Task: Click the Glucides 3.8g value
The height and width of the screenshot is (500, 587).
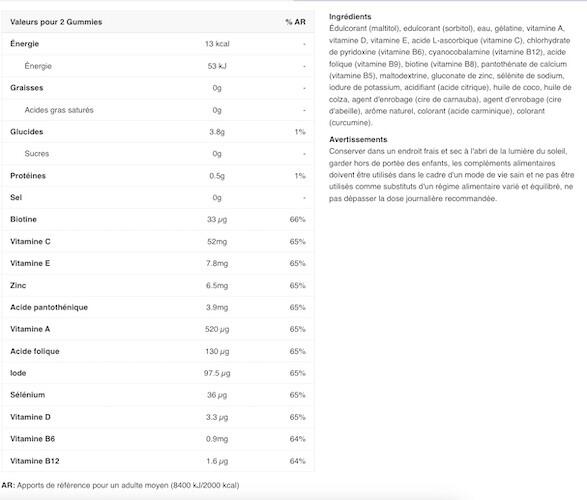Action: click(217, 132)
